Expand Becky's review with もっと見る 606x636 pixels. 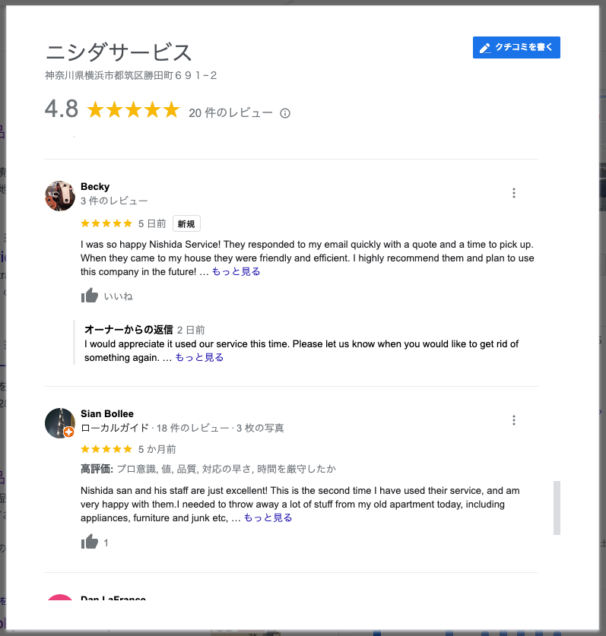click(236, 271)
